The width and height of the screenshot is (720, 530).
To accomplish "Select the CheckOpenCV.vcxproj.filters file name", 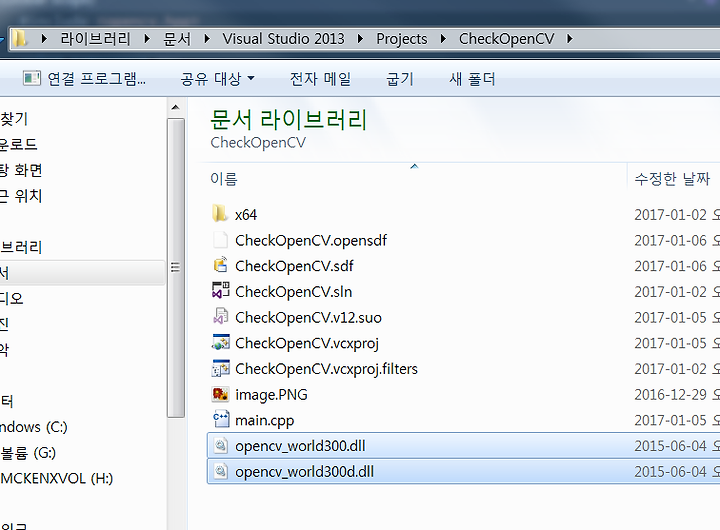I will [x=326, y=369].
